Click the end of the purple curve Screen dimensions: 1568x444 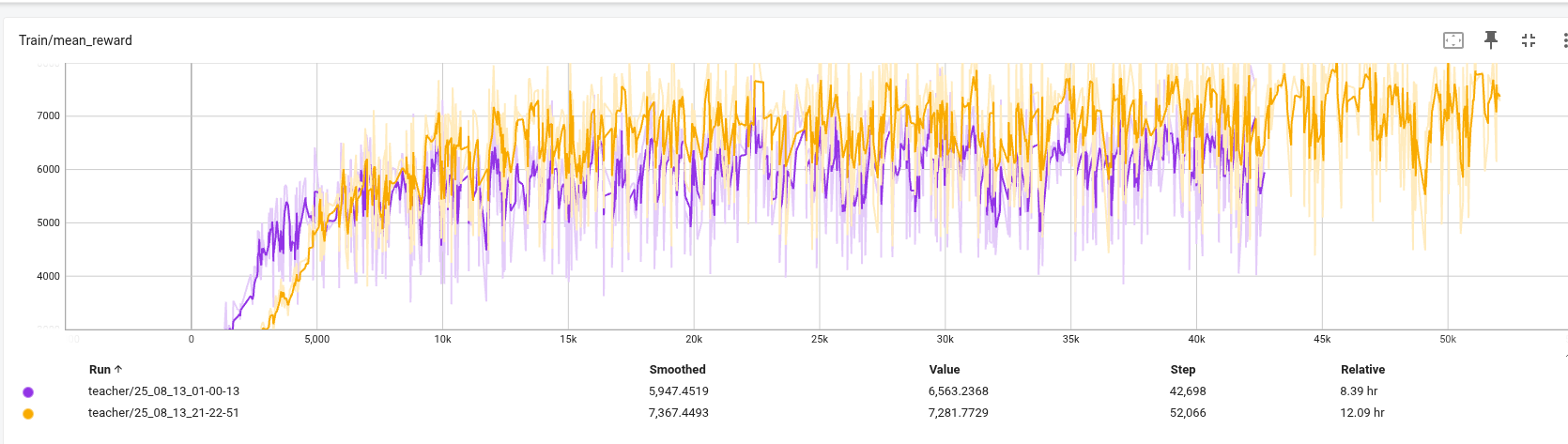(x=1264, y=173)
